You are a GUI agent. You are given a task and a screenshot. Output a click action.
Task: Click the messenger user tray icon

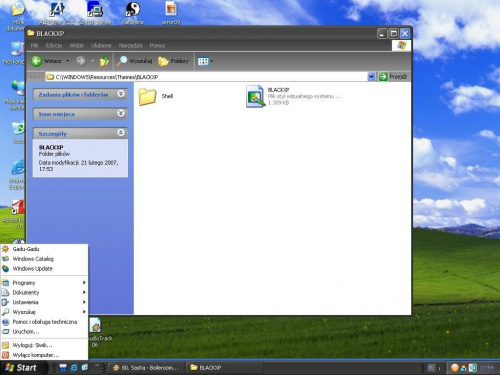tap(463, 368)
